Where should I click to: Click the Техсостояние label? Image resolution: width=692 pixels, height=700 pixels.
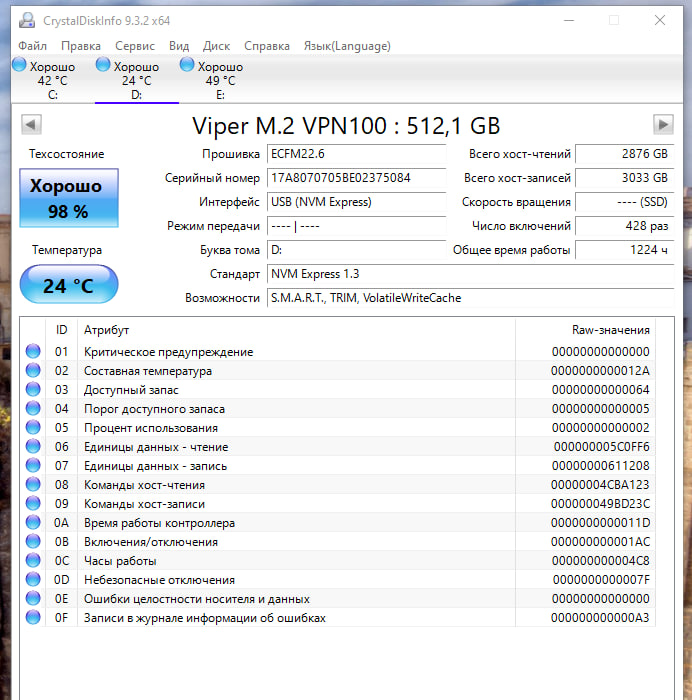(x=67, y=154)
